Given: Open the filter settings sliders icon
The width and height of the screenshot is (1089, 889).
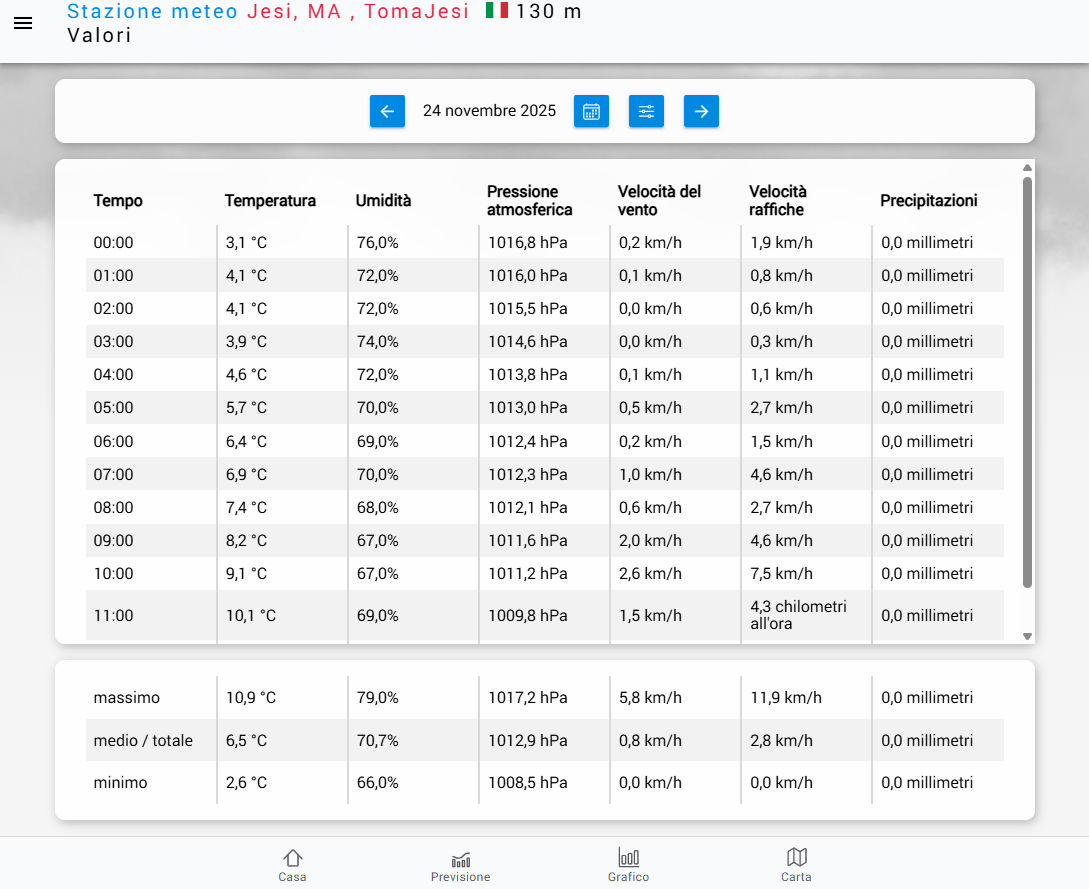Looking at the screenshot, I should 646,111.
